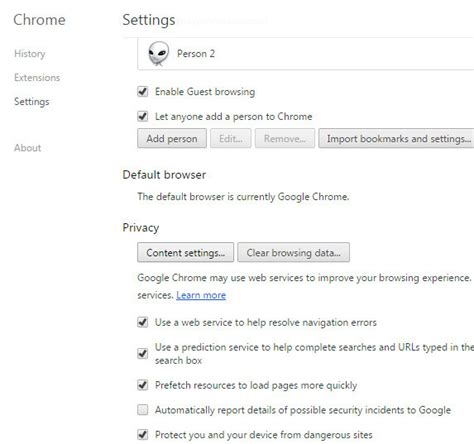Uncheck Let anyone add a person to Chrome

point(143,116)
